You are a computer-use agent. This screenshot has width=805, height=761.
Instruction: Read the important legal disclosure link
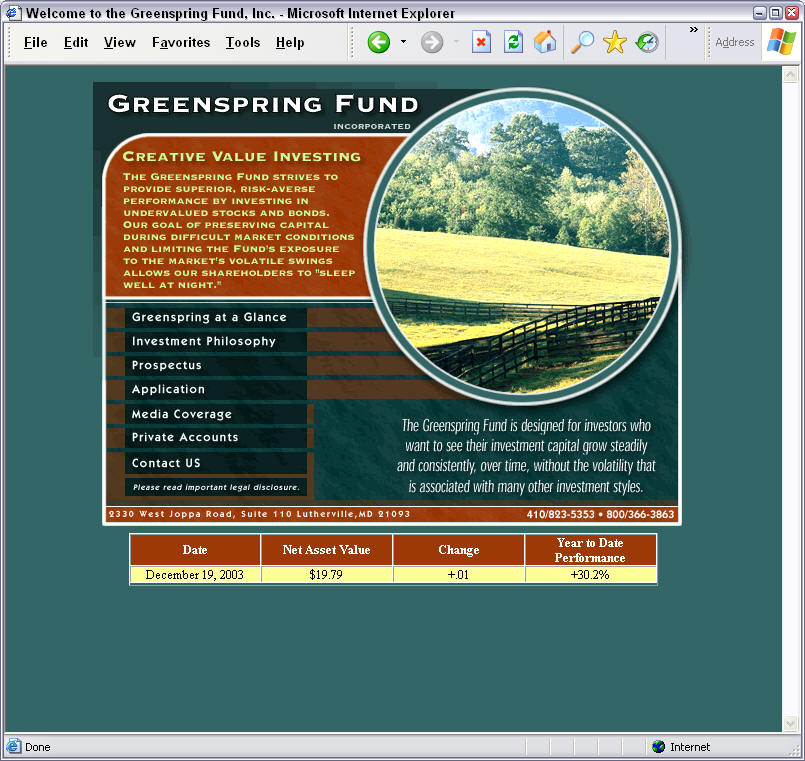(x=216, y=487)
